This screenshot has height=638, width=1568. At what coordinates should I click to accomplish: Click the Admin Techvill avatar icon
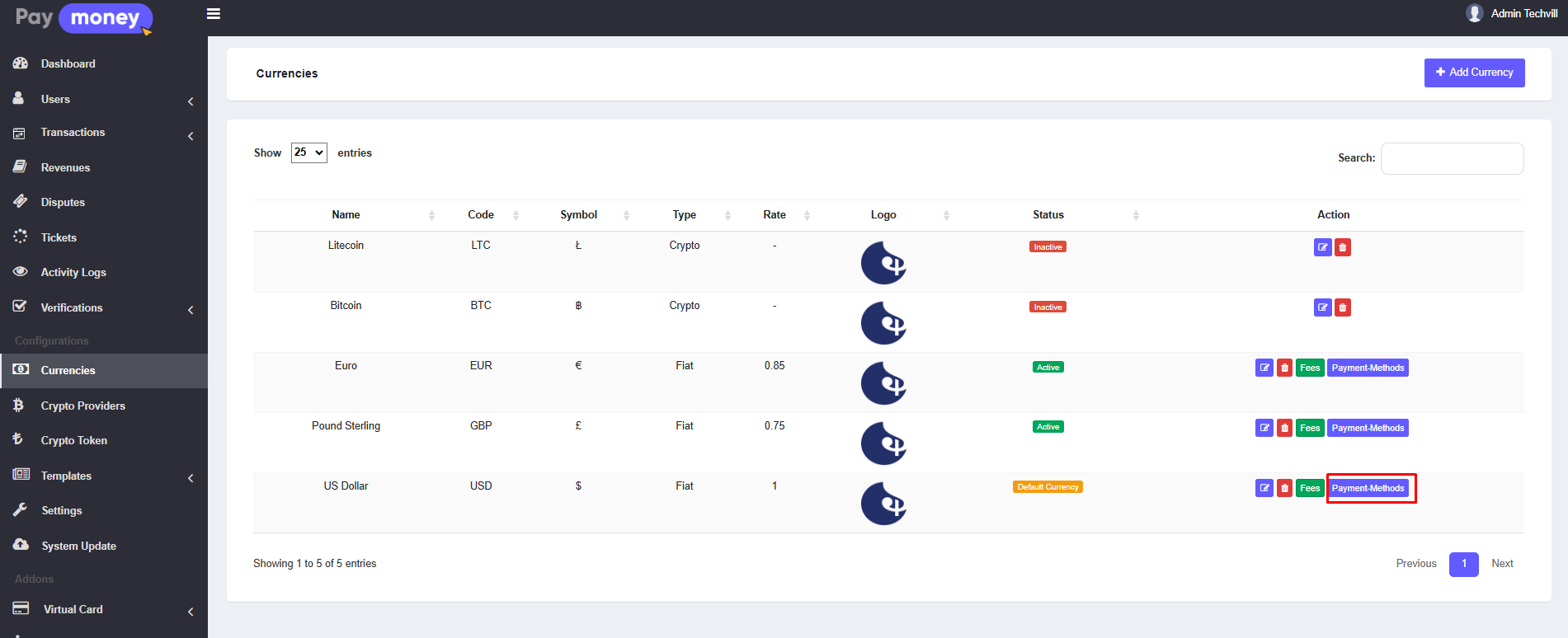[1474, 13]
